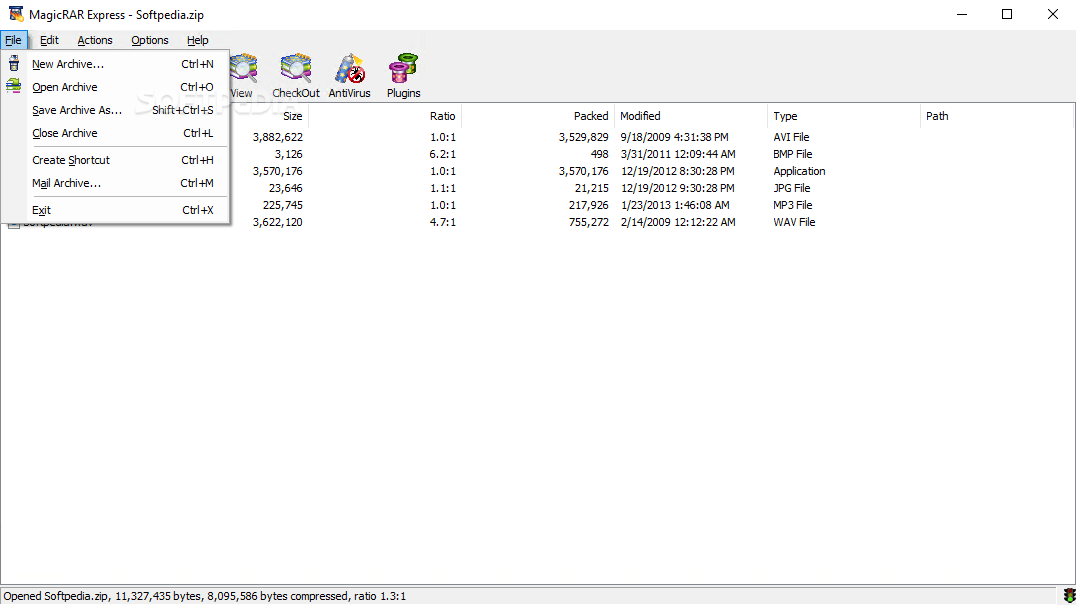Click packed value '3,529,829'
1076x605 pixels.
point(583,137)
